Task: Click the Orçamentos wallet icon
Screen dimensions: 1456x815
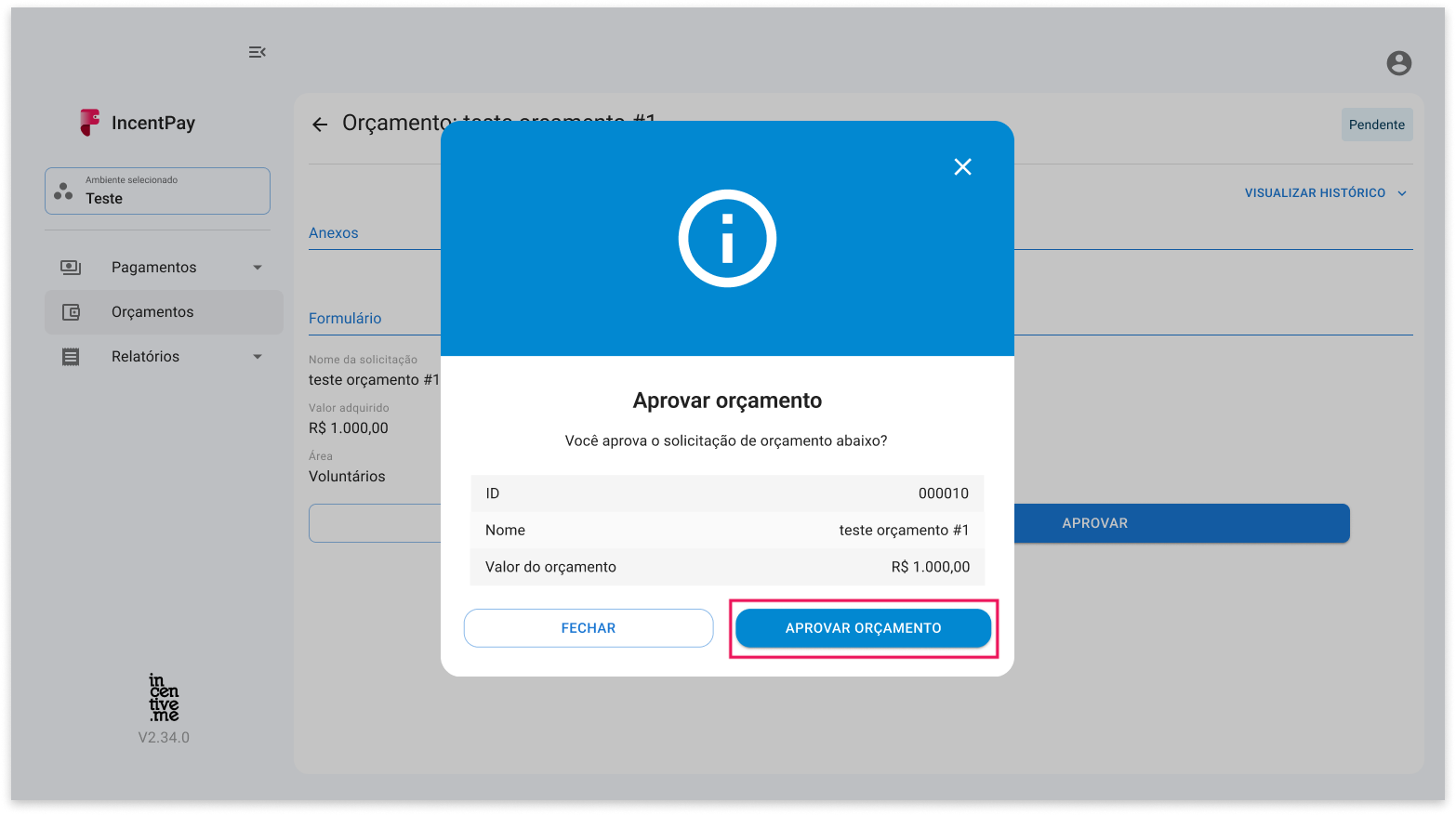Action: [71, 312]
